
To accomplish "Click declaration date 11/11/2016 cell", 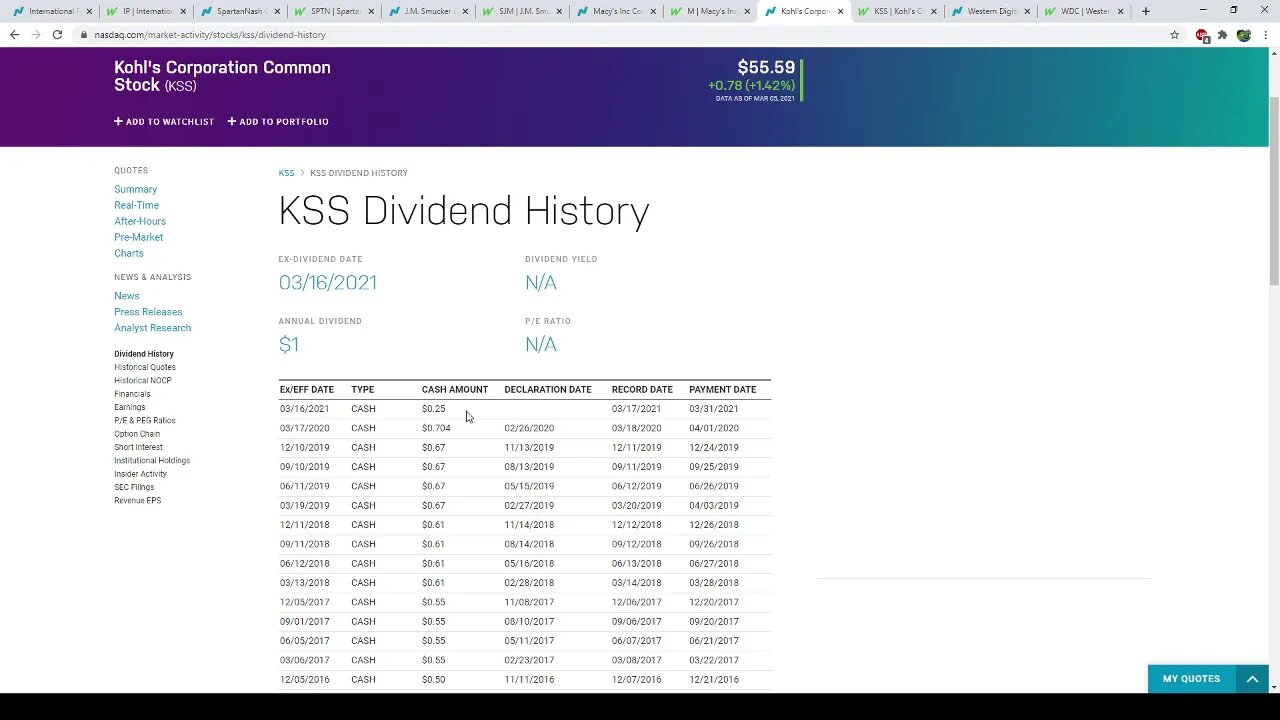I will coord(529,680).
